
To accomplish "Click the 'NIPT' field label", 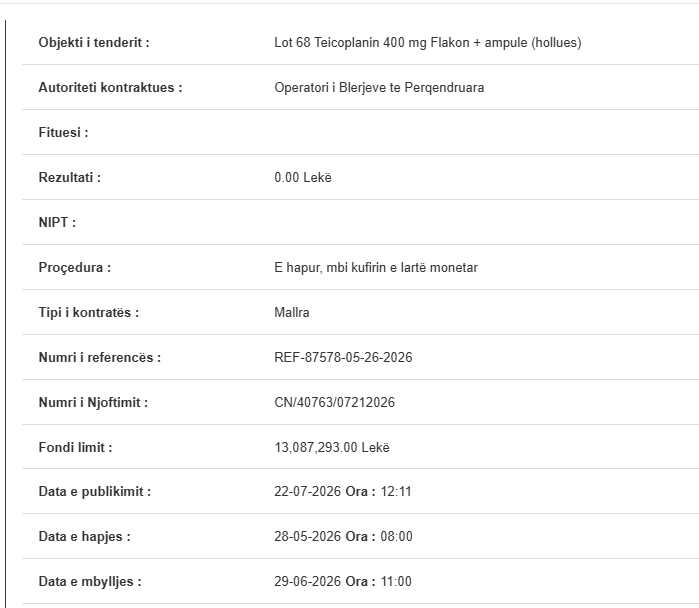I will coord(57,222).
